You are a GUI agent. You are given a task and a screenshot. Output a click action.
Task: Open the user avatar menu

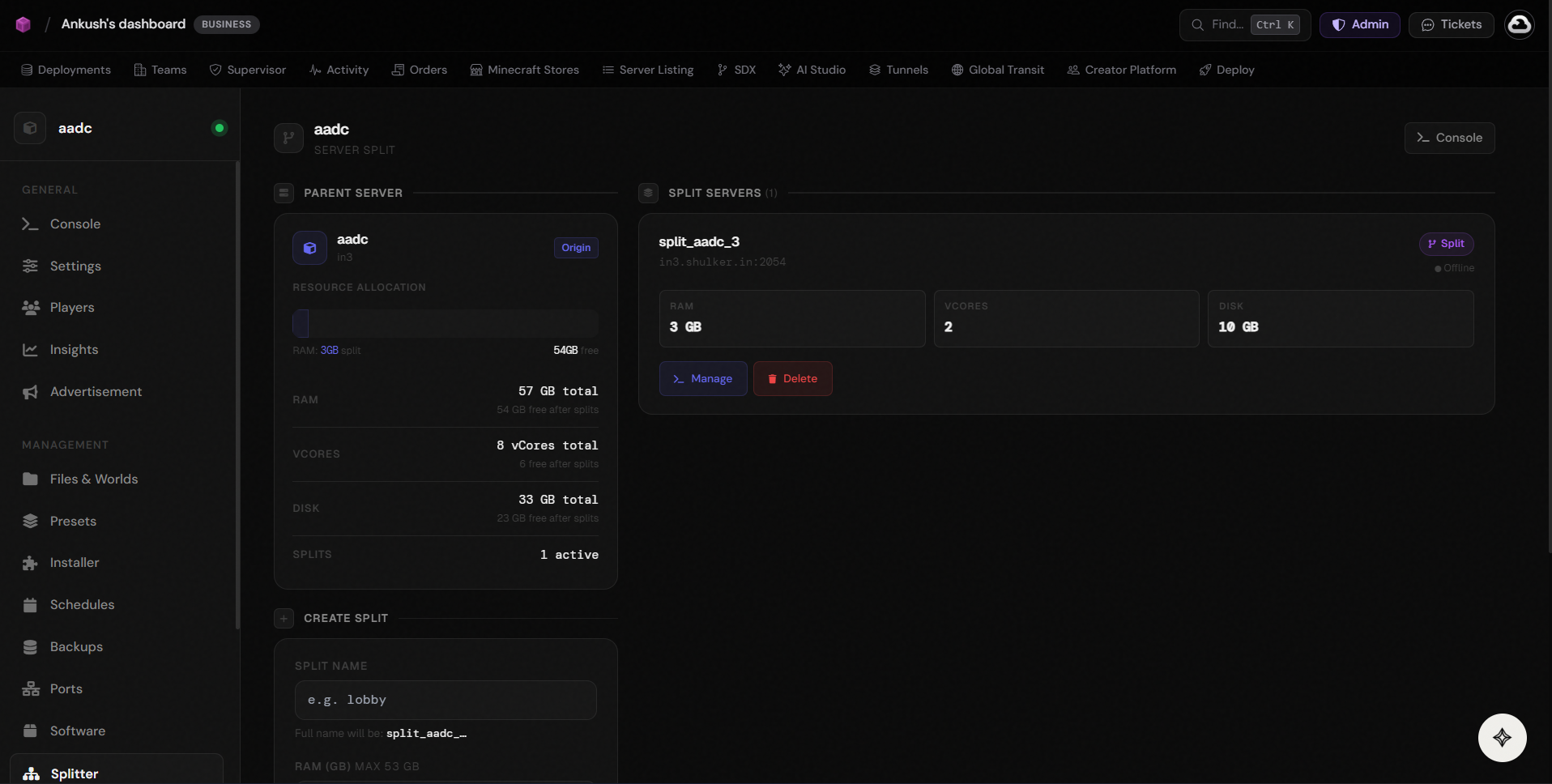click(1519, 24)
